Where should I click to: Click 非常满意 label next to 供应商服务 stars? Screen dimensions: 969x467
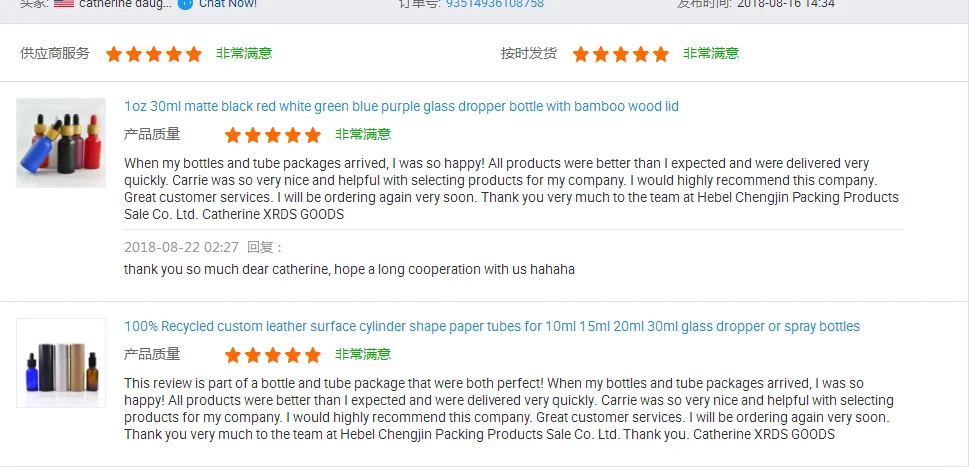click(244, 54)
